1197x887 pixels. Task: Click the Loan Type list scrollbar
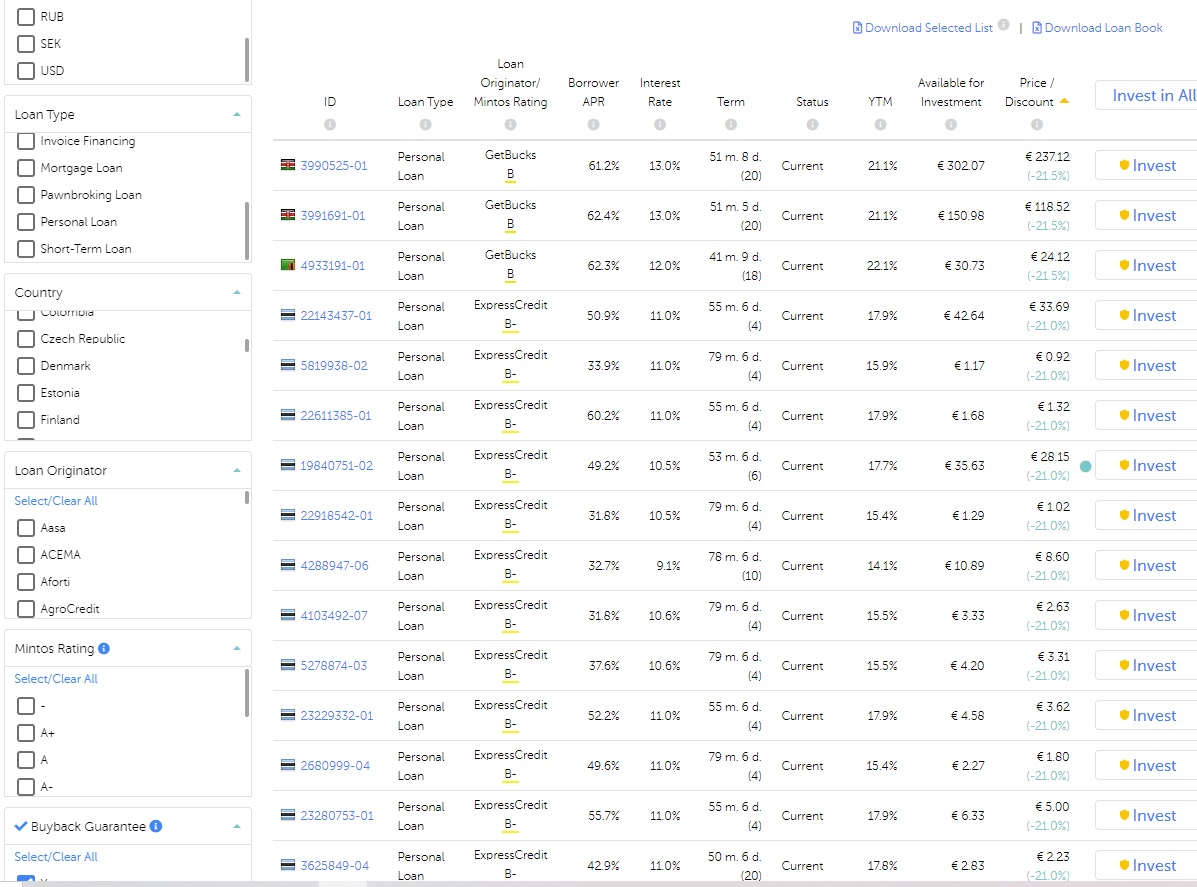(x=247, y=231)
